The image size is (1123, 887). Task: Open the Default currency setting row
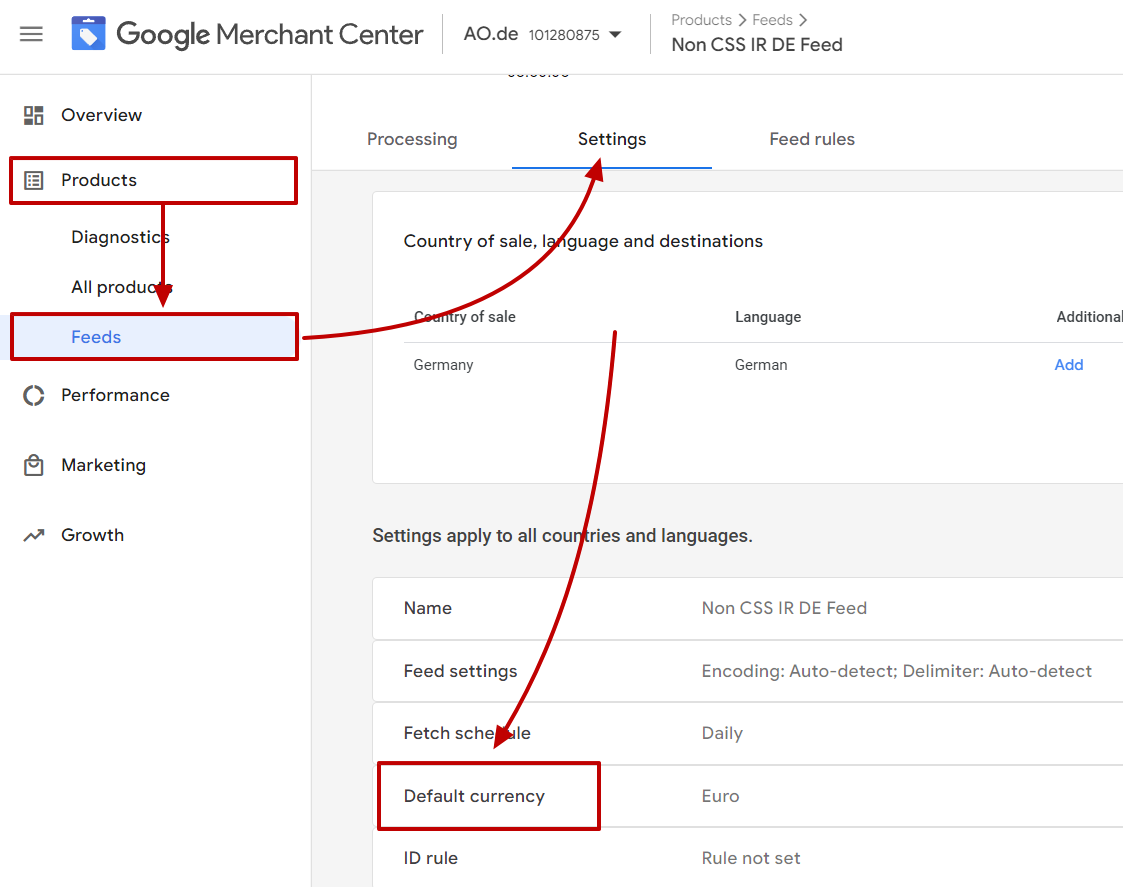[x=747, y=796]
